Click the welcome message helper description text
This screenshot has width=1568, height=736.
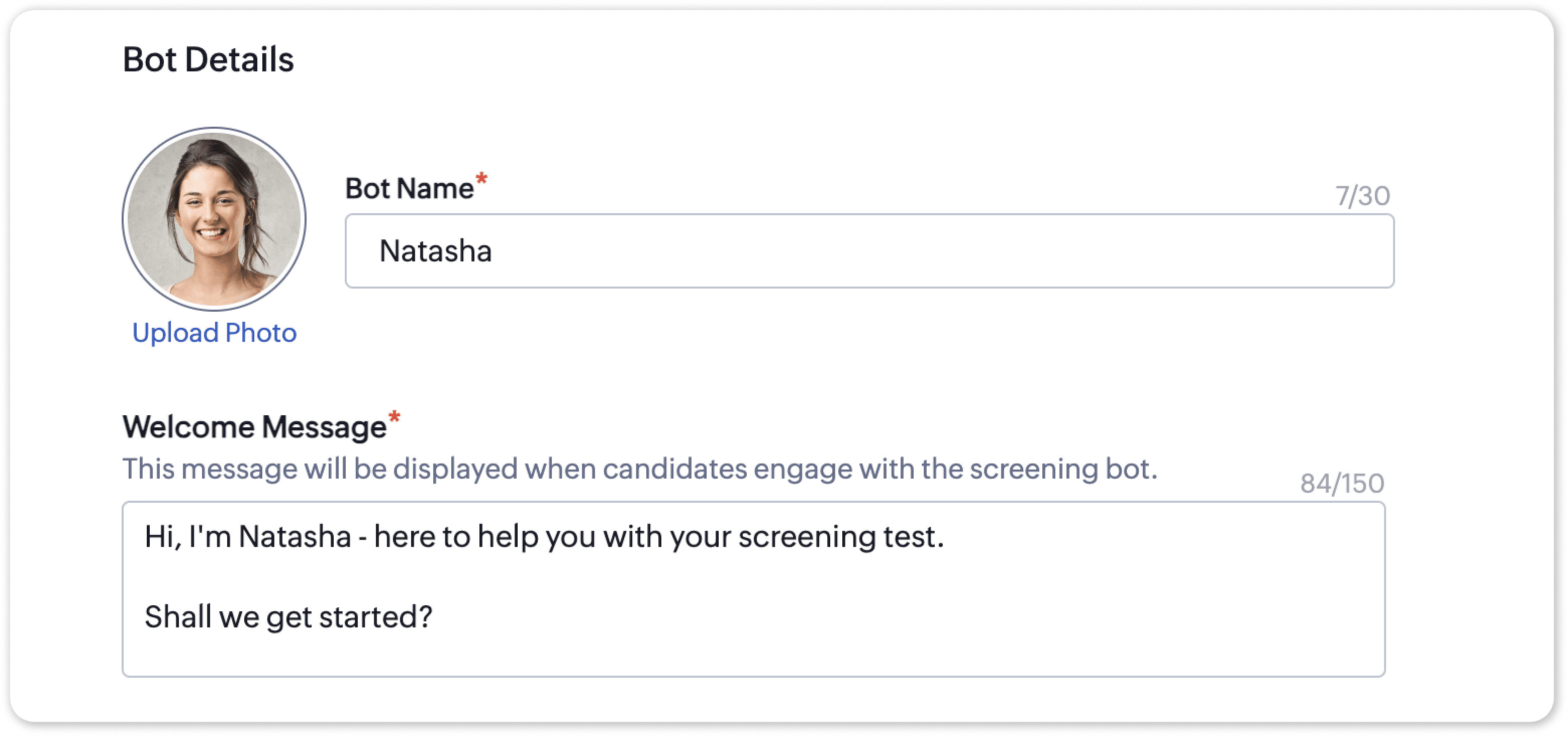[x=640, y=470]
